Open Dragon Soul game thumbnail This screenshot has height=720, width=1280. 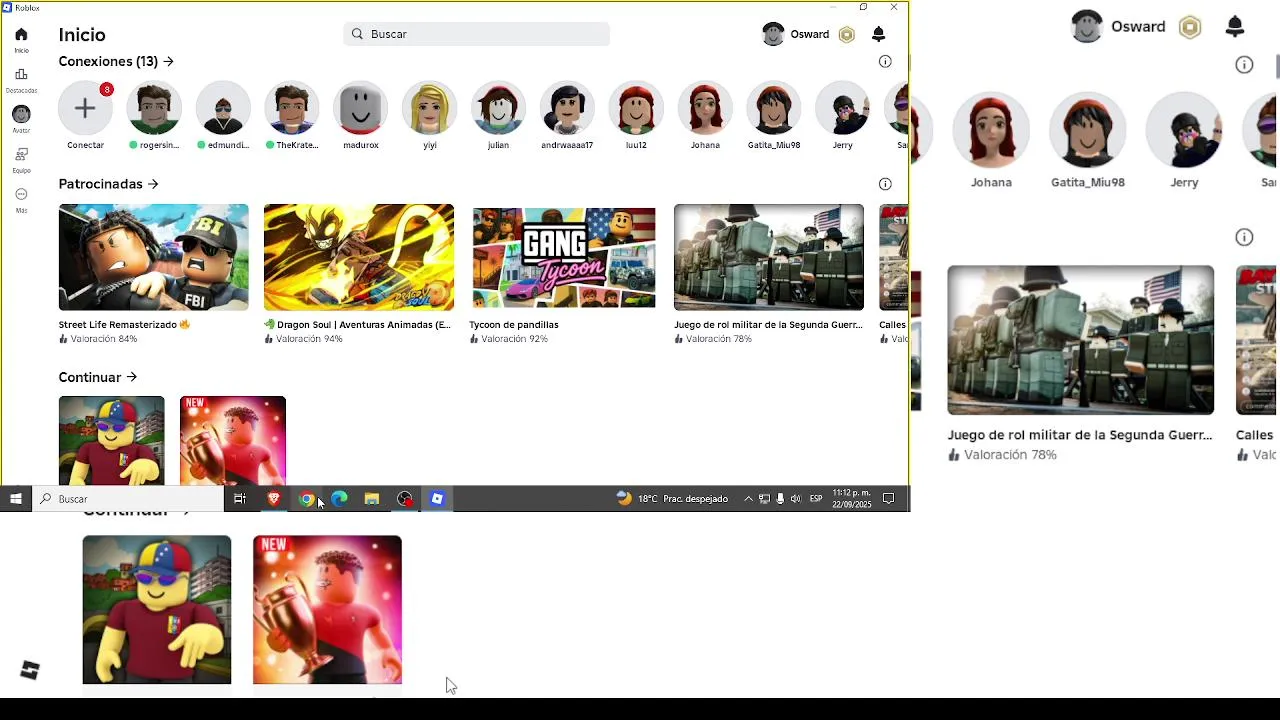(x=358, y=257)
